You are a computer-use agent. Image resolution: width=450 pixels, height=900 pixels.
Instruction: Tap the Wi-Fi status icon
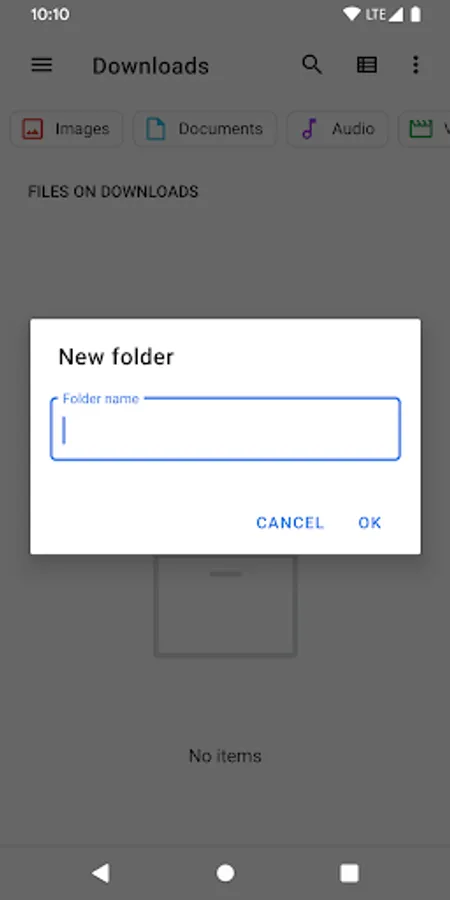(351, 14)
